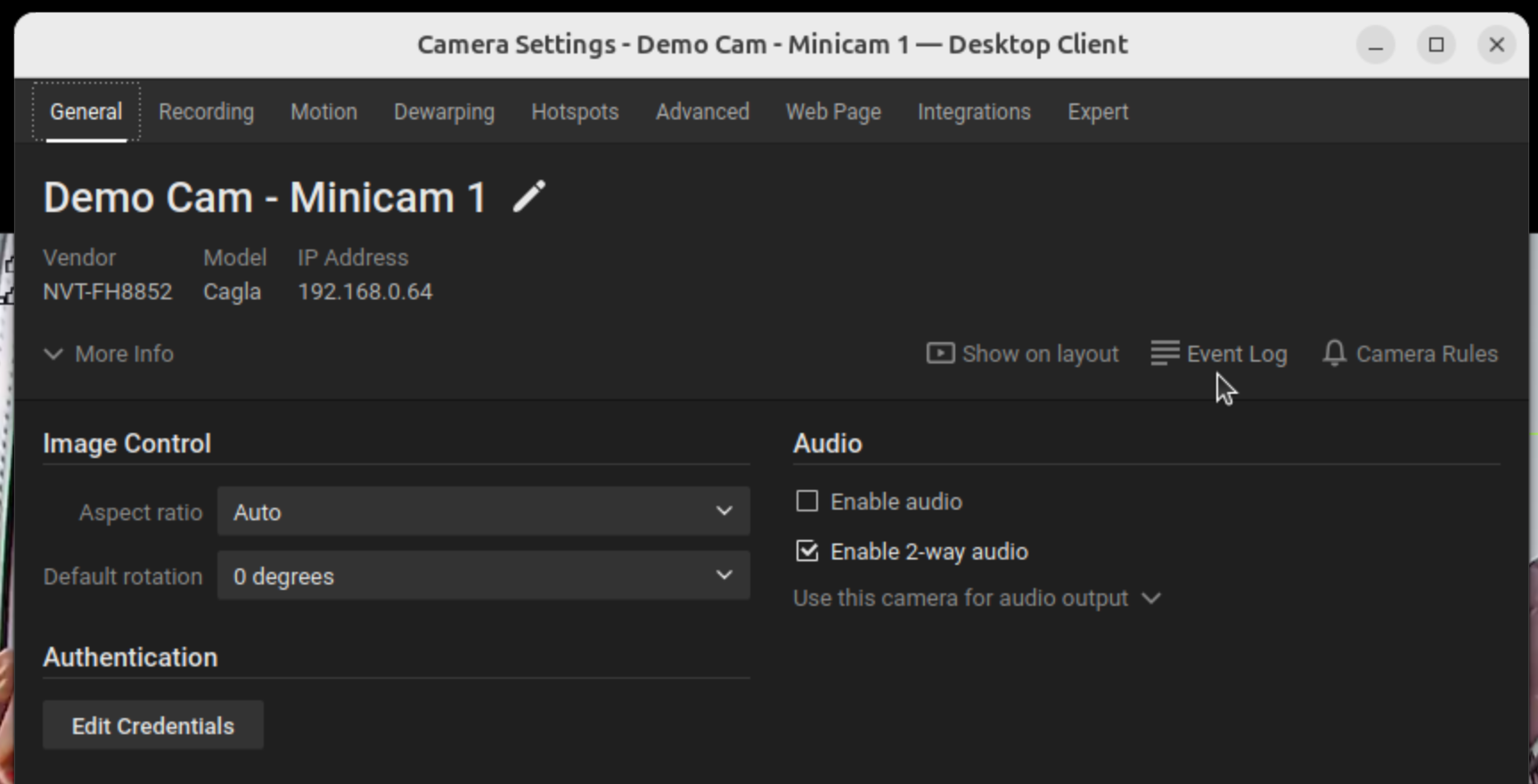This screenshot has width=1538, height=784.
Task: Open the Aspect ratio dropdown
Action: [x=483, y=511]
